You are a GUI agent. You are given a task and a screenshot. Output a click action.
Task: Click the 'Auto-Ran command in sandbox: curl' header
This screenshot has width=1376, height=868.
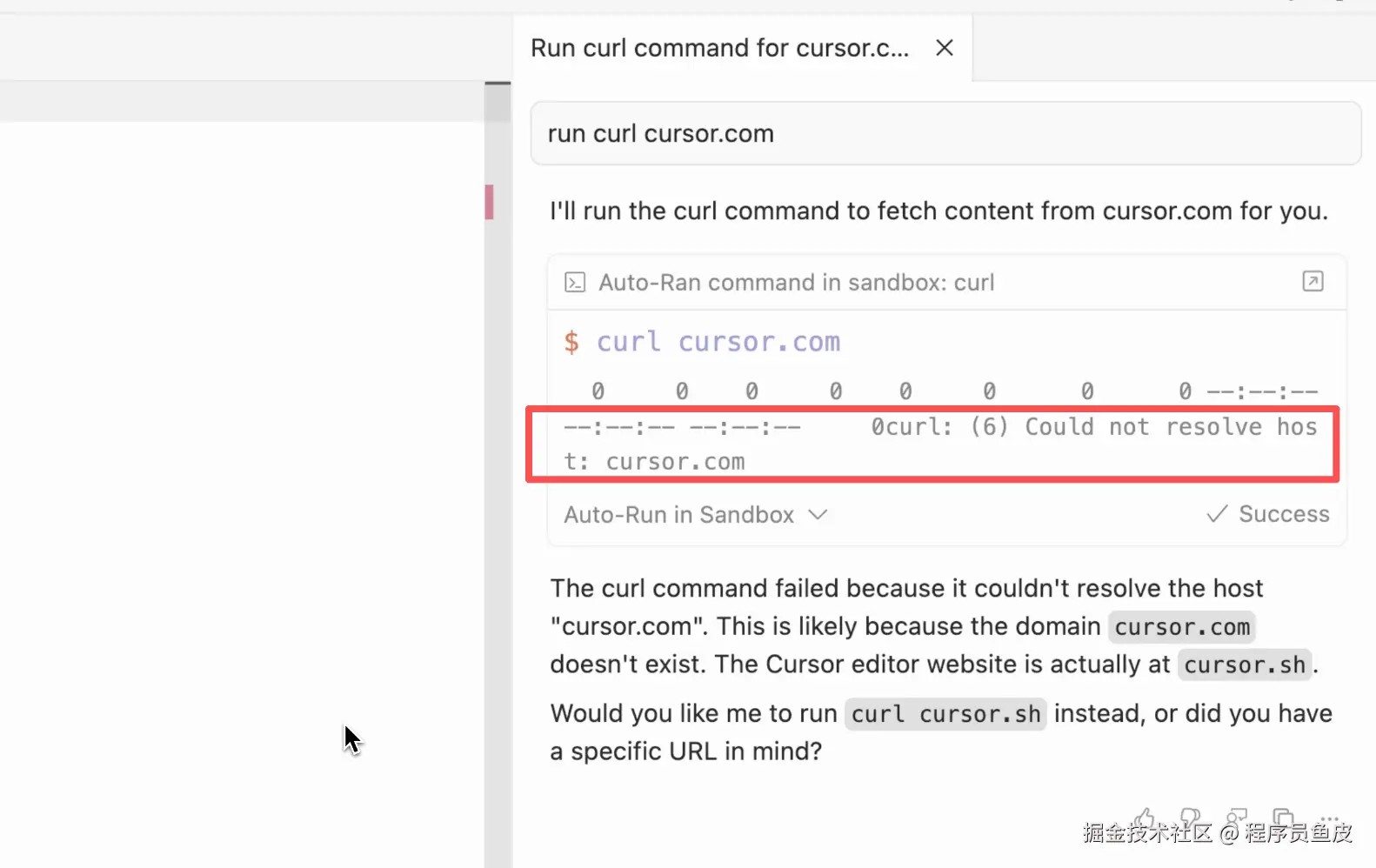[x=796, y=283]
